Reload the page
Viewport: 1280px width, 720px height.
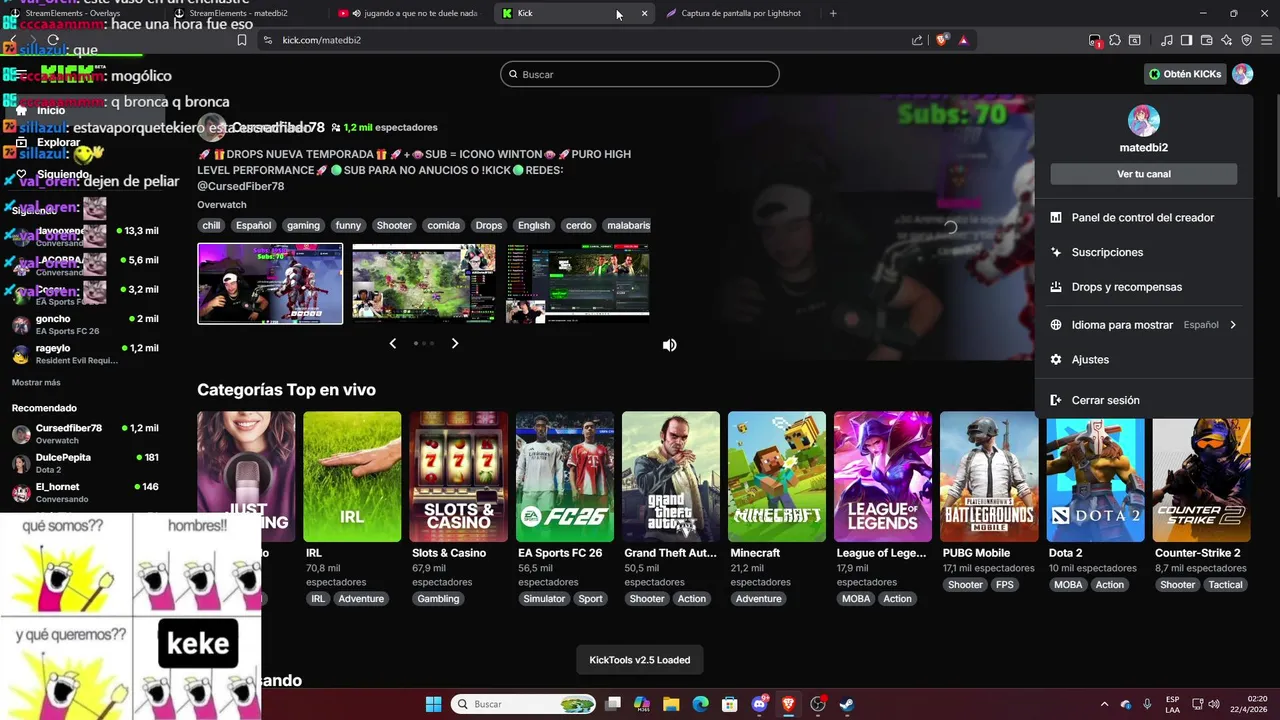coord(53,40)
